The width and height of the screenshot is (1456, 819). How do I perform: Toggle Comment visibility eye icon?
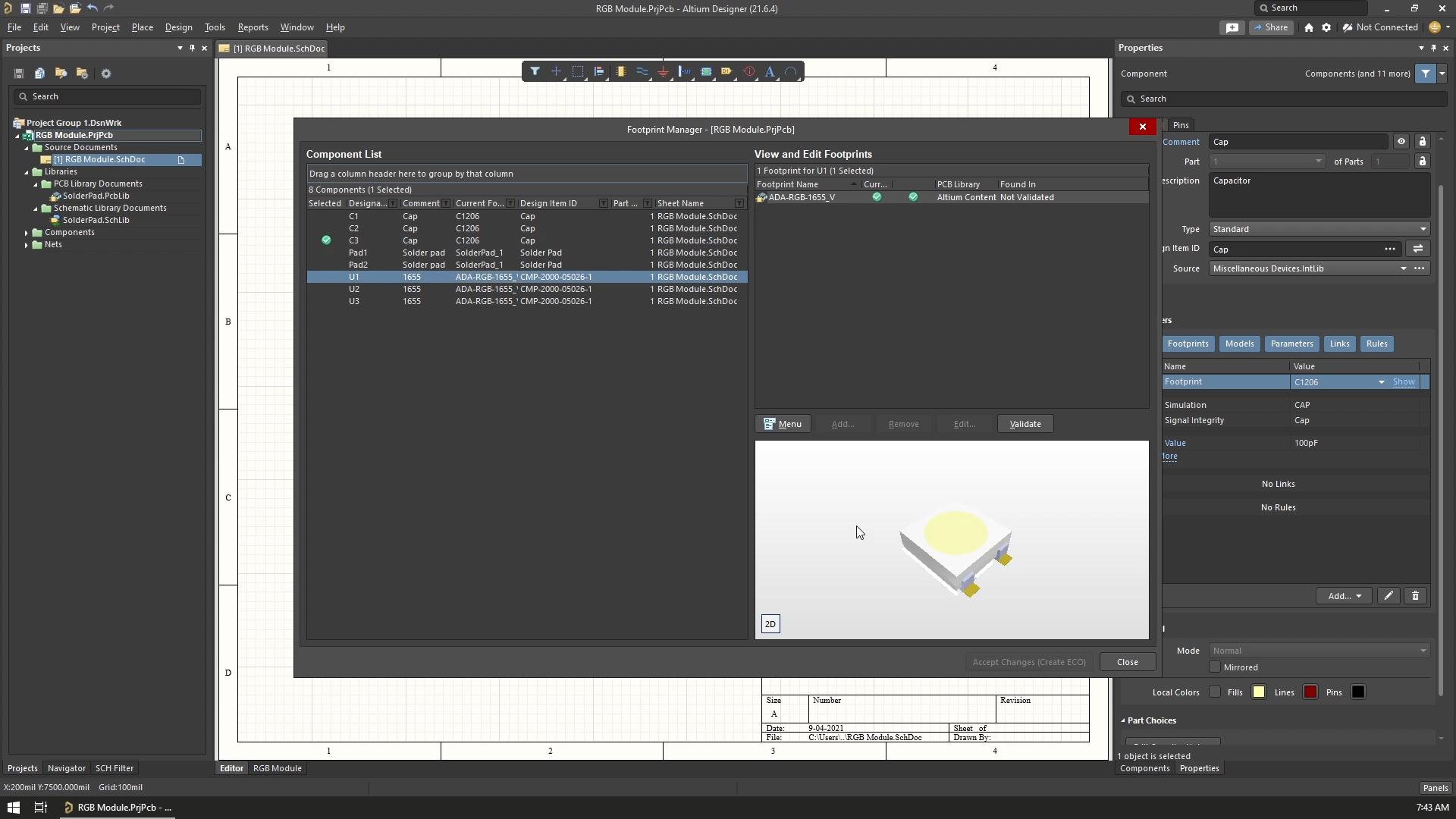[1401, 142]
